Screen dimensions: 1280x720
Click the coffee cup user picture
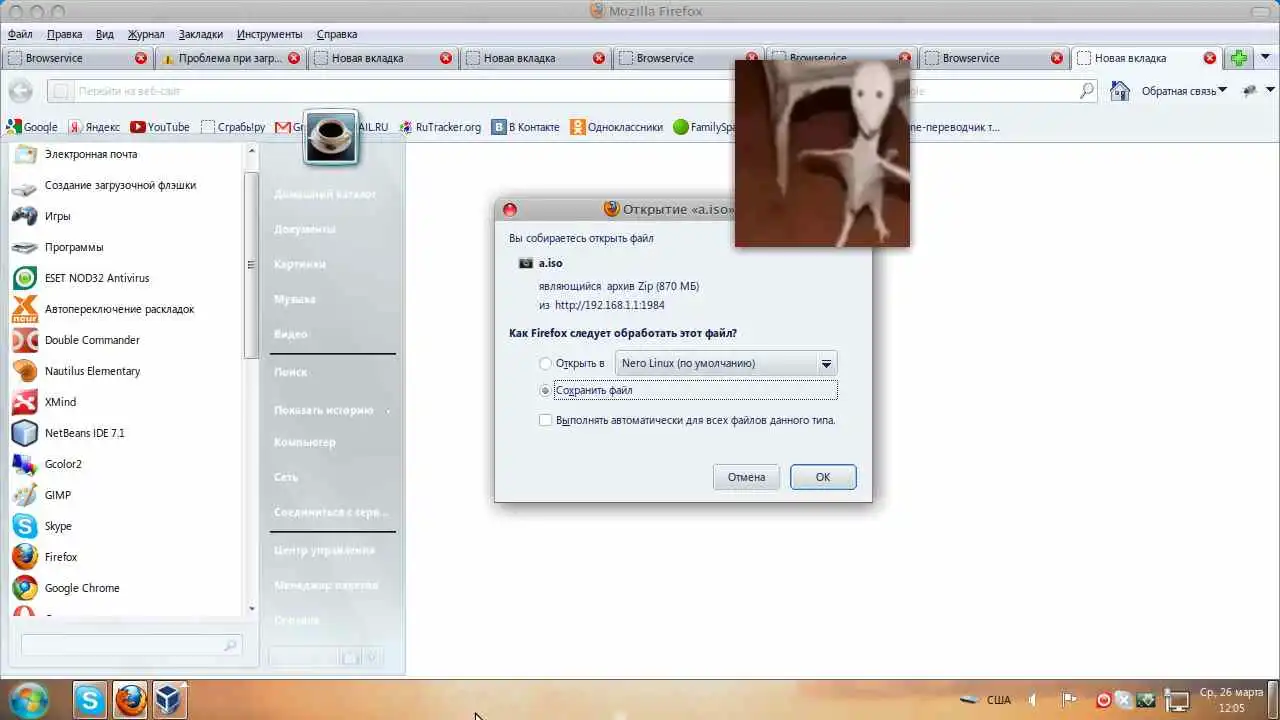point(330,137)
